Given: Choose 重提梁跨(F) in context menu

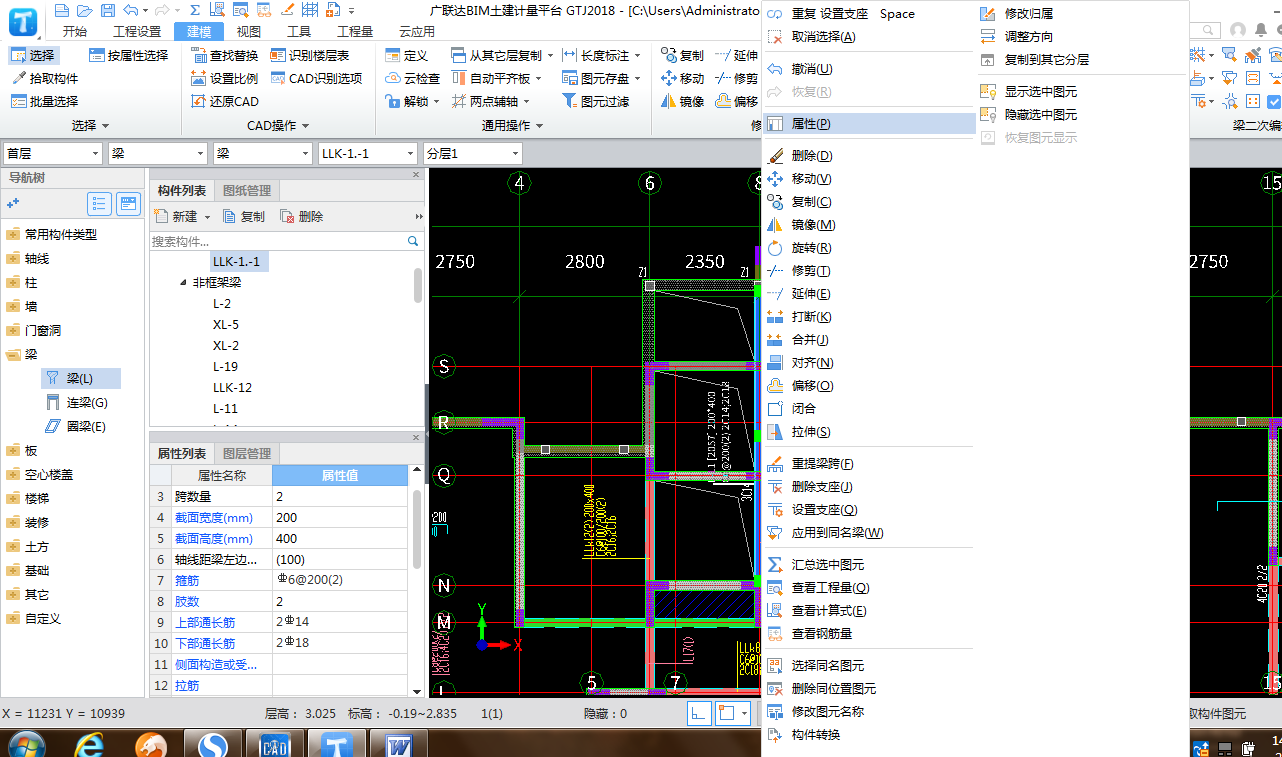Looking at the screenshot, I should [869, 464].
